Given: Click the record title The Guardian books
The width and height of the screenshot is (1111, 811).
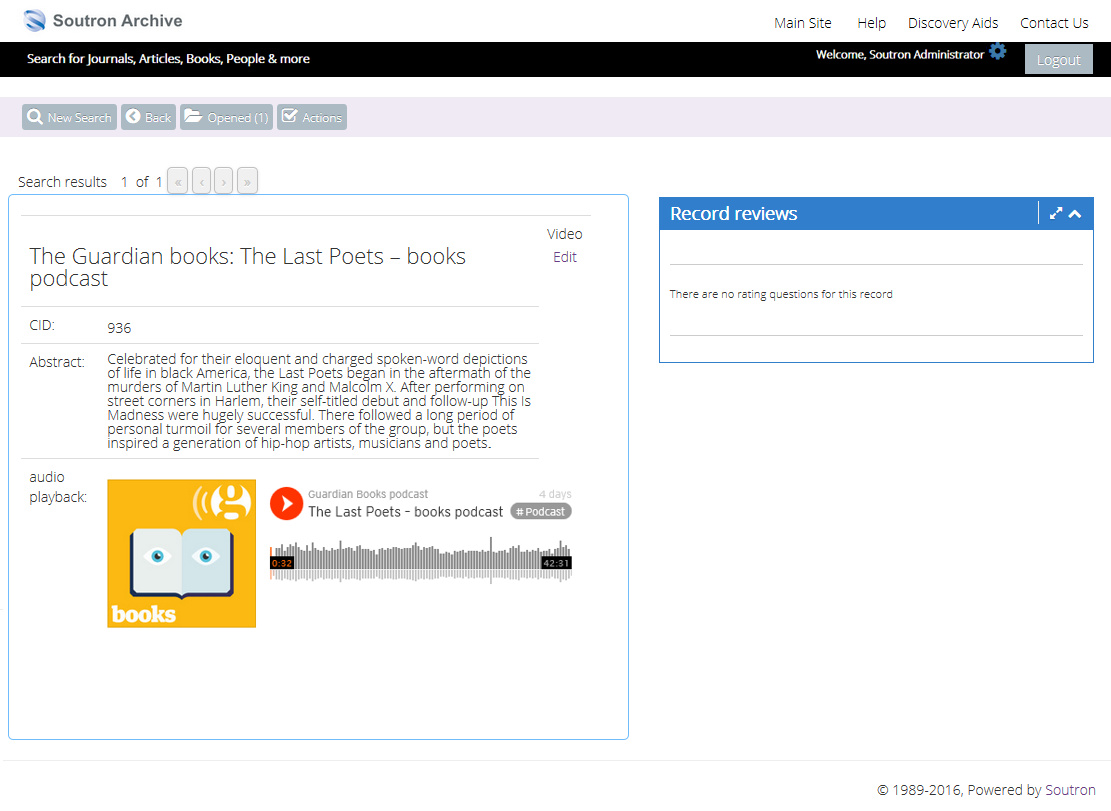Looking at the screenshot, I should pyautogui.click(x=247, y=267).
